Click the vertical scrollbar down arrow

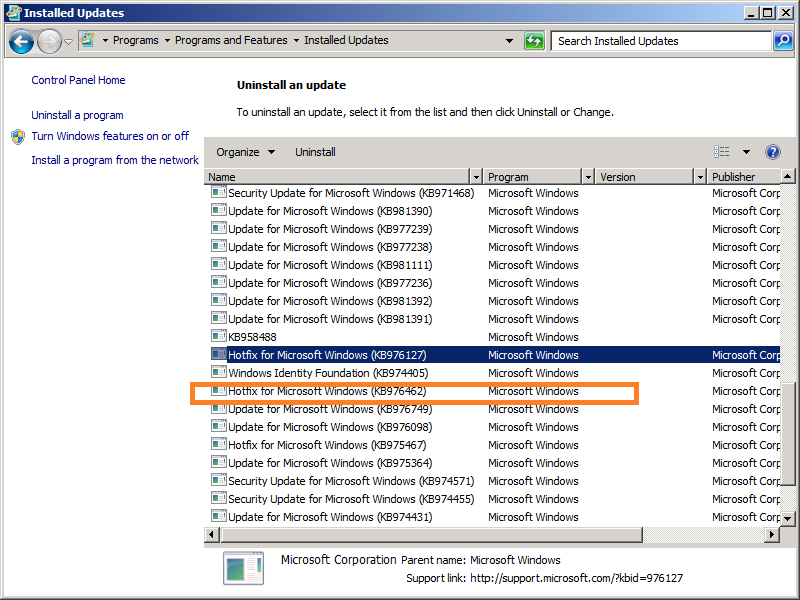tap(788, 518)
